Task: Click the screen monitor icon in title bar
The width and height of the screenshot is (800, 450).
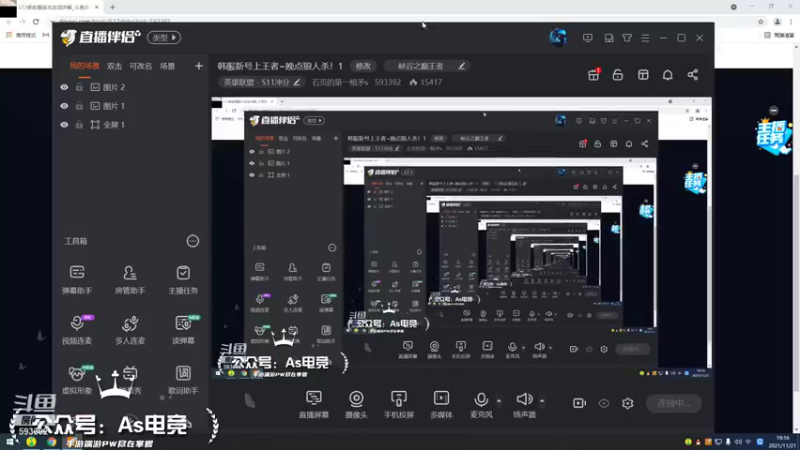Action: pyautogui.click(x=588, y=38)
